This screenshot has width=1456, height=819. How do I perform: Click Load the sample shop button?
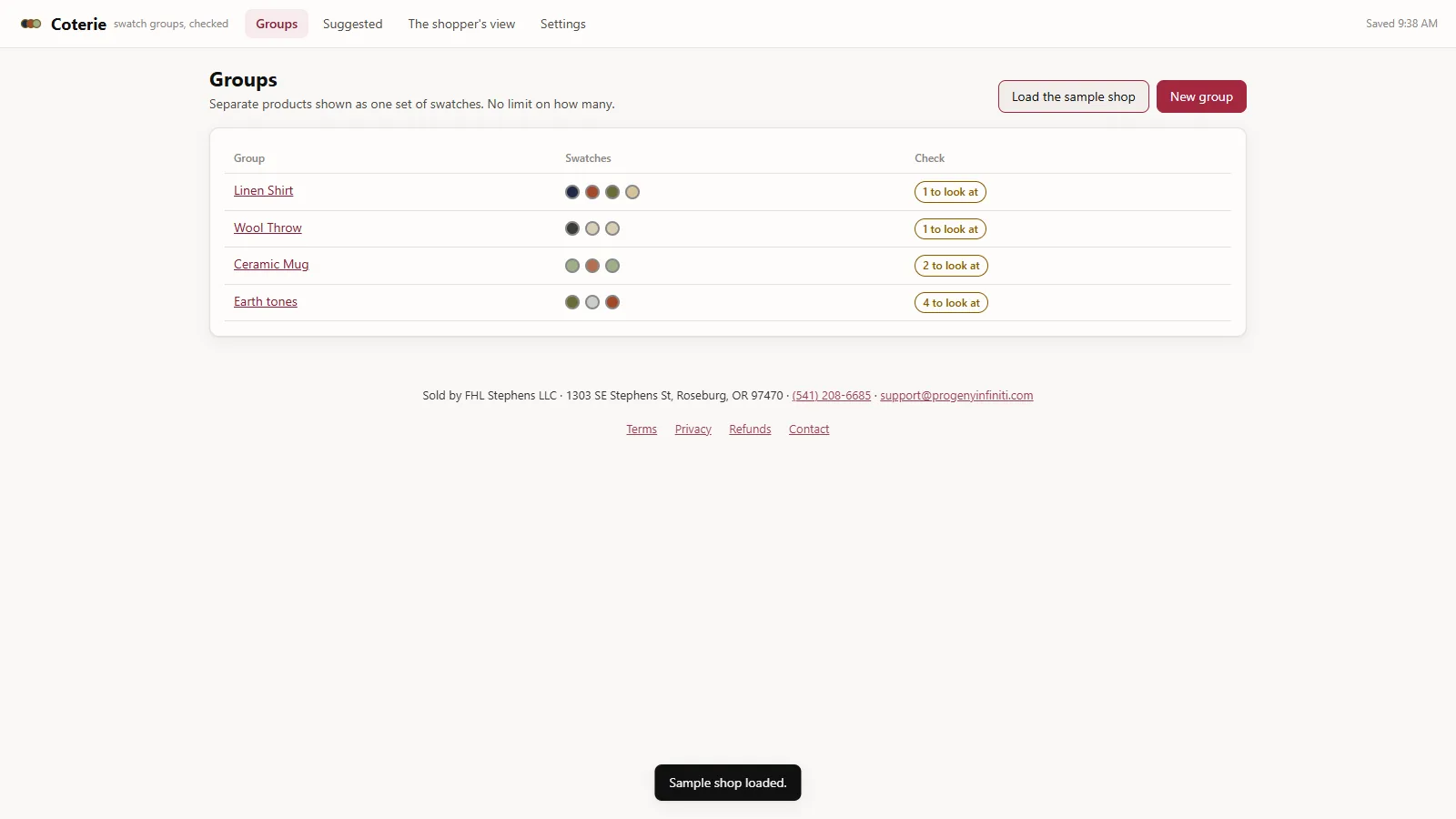click(x=1074, y=96)
